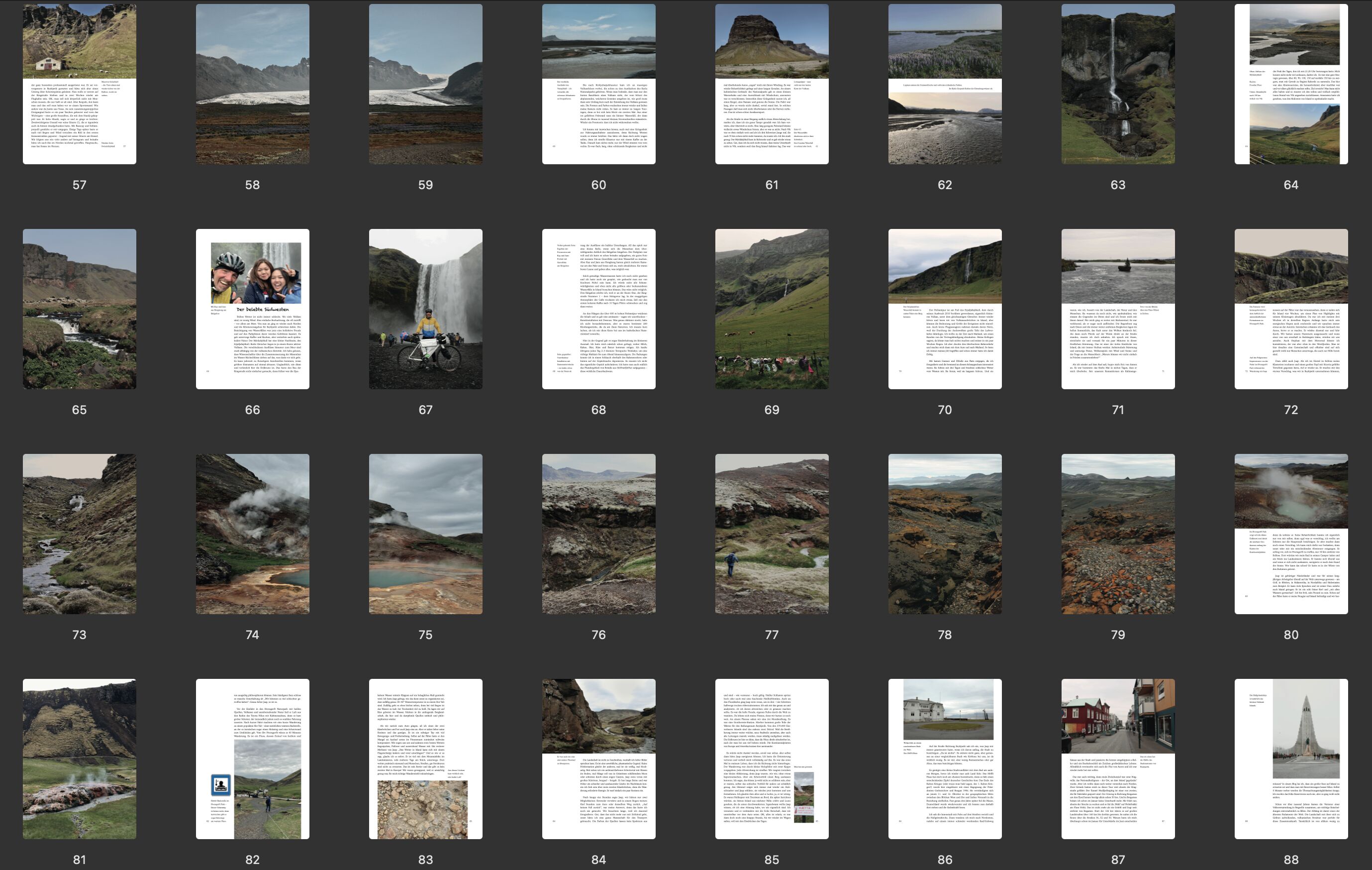Image resolution: width=1372 pixels, height=870 pixels.
Task: Select page 61 thumbnail with butte mountain
Action: point(772,84)
